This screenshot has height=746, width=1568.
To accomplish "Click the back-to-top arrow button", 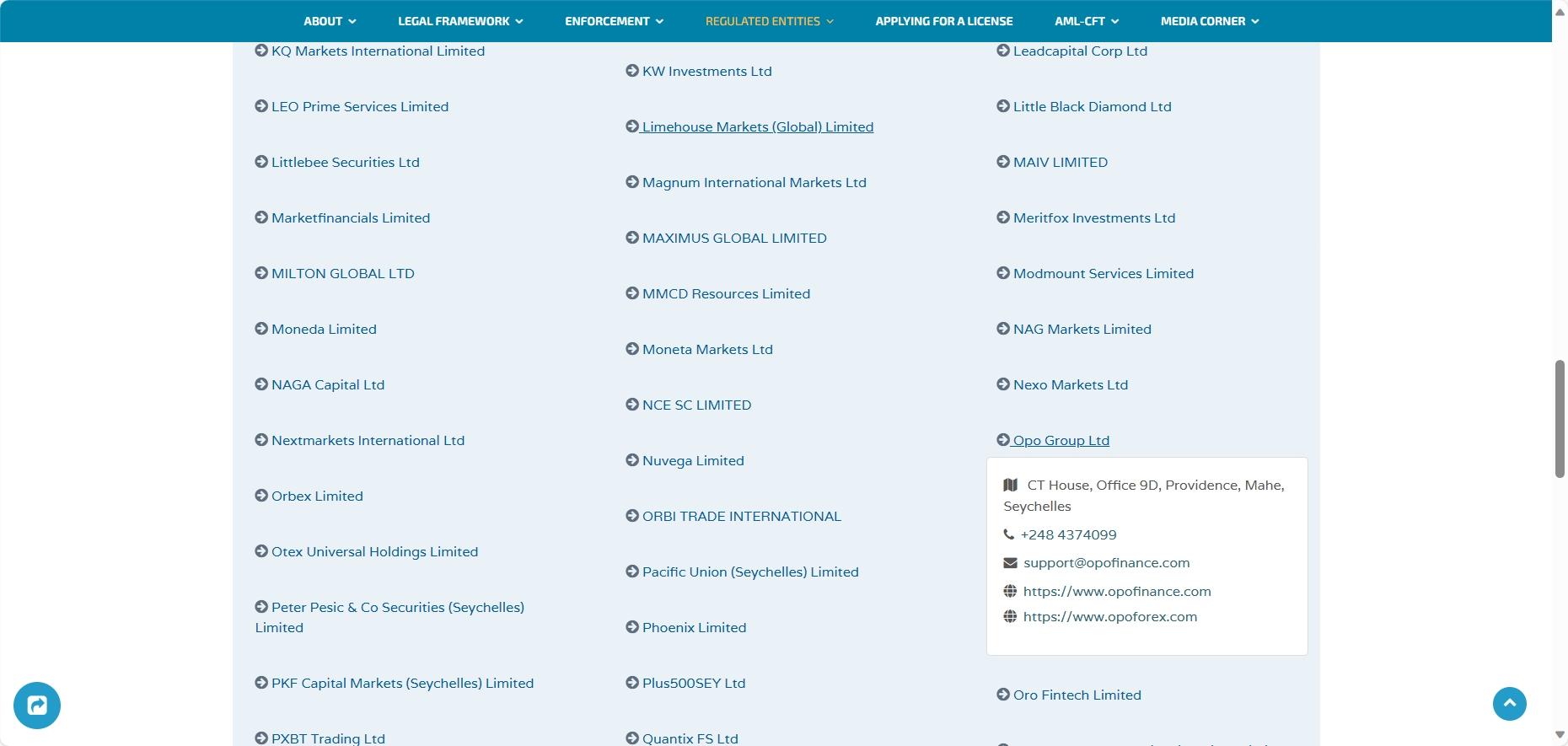I will click(x=1510, y=703).
